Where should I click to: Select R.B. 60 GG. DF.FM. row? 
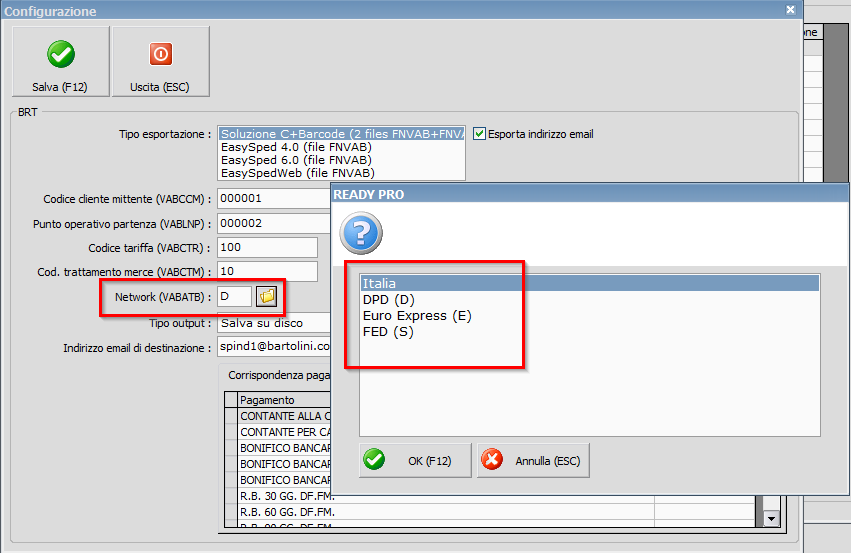(446, 512)
